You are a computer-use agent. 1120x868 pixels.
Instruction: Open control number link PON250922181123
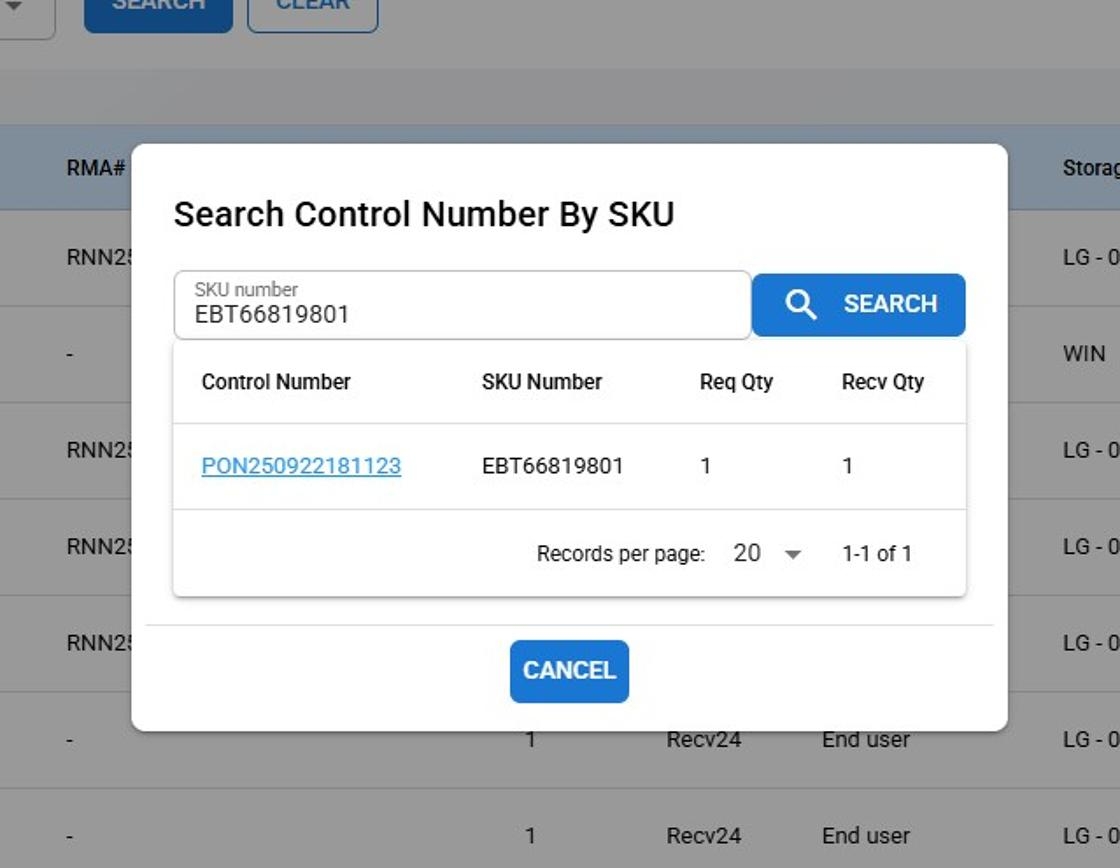tap(301, 466)
